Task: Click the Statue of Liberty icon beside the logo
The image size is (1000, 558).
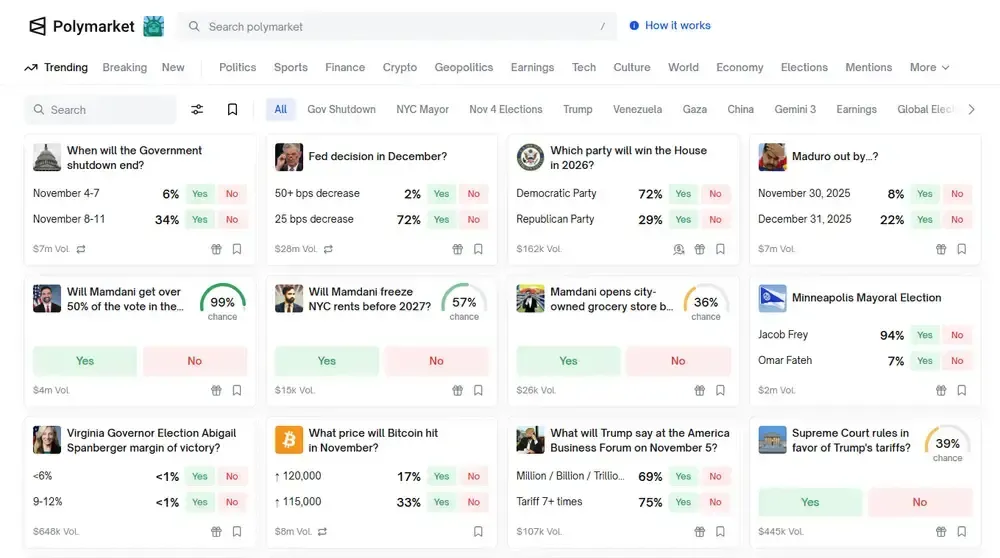Action: [x=153, y=26]
